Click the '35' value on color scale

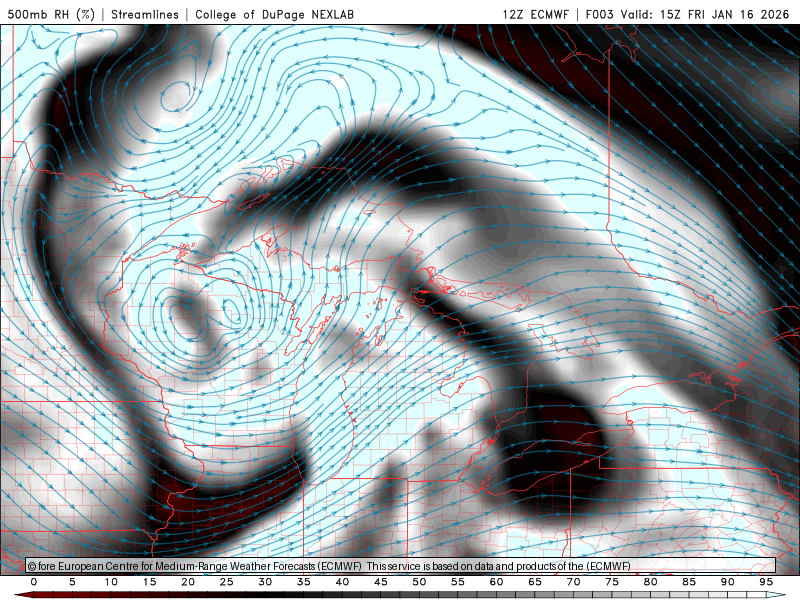tap(304, 582)
